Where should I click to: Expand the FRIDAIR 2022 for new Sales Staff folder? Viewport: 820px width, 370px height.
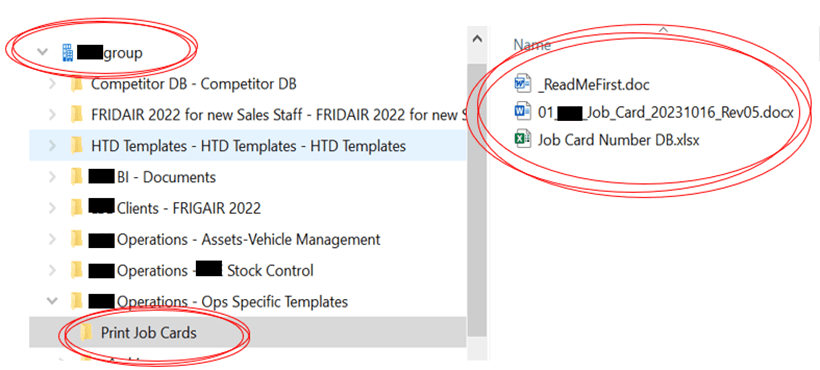coord(52,114)
